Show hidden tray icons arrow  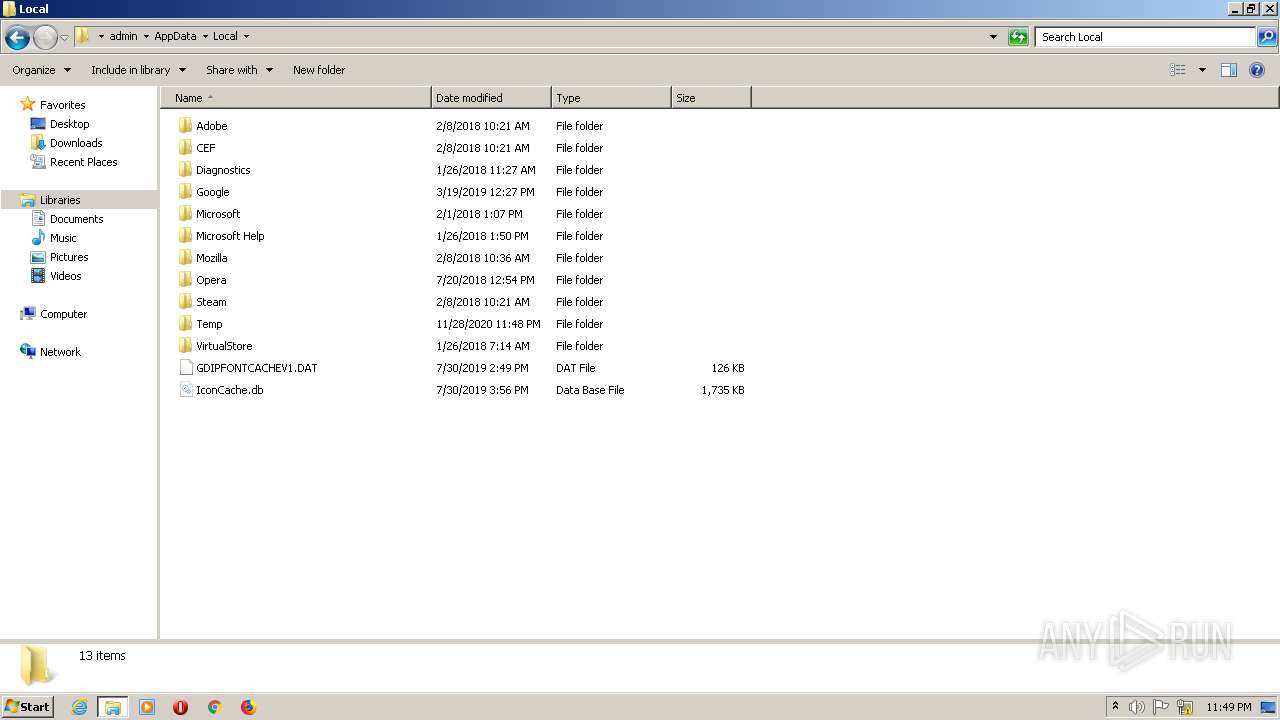tap(1115, 707)
